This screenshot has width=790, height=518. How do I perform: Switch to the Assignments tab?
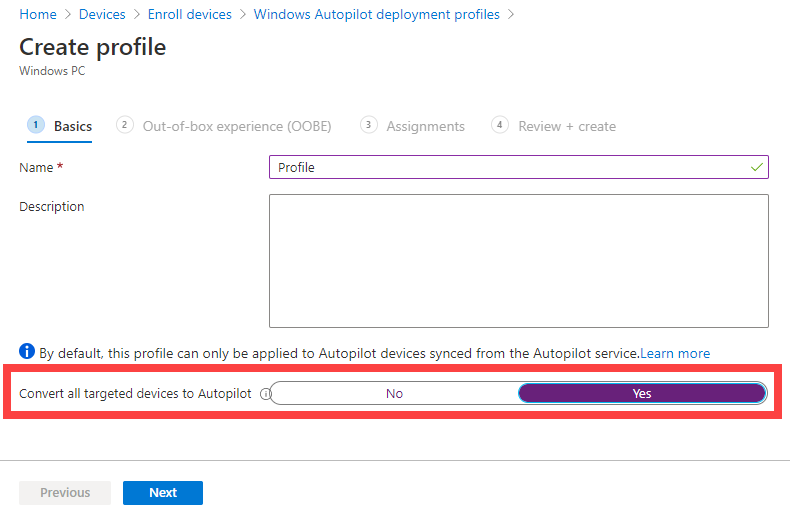click(425, 127)
